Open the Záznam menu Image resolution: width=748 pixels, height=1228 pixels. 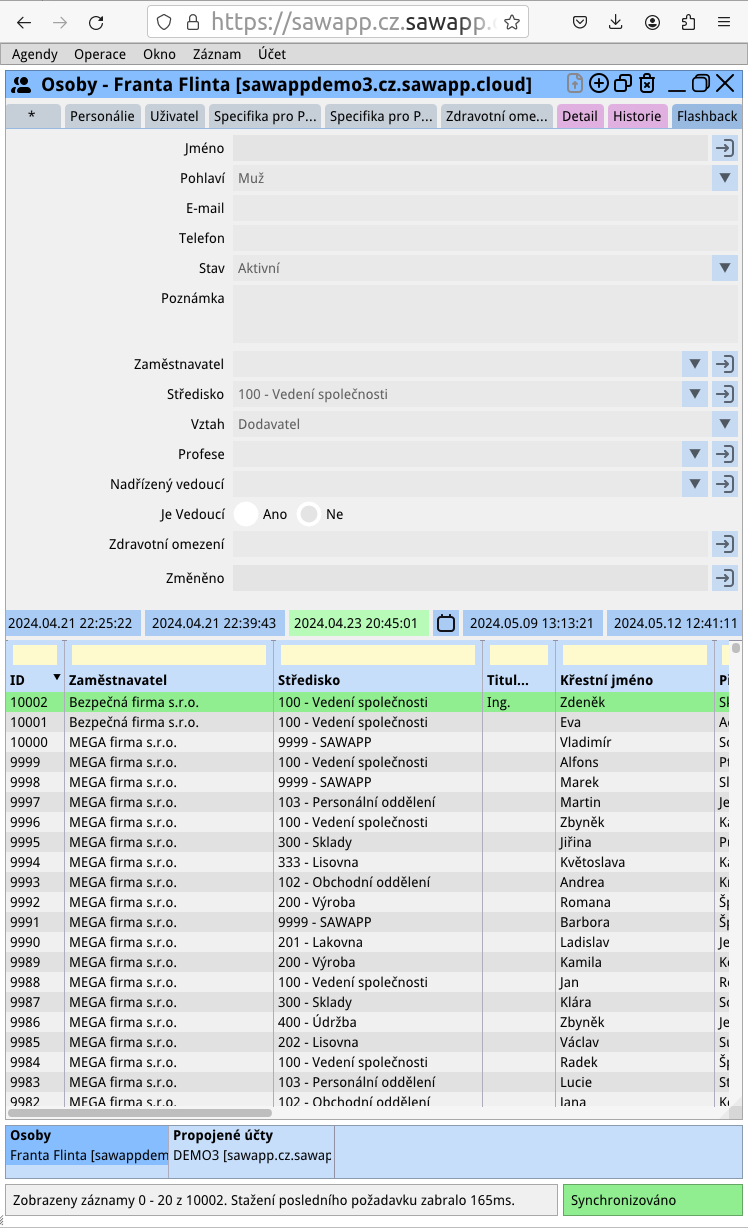coord(216,54)
